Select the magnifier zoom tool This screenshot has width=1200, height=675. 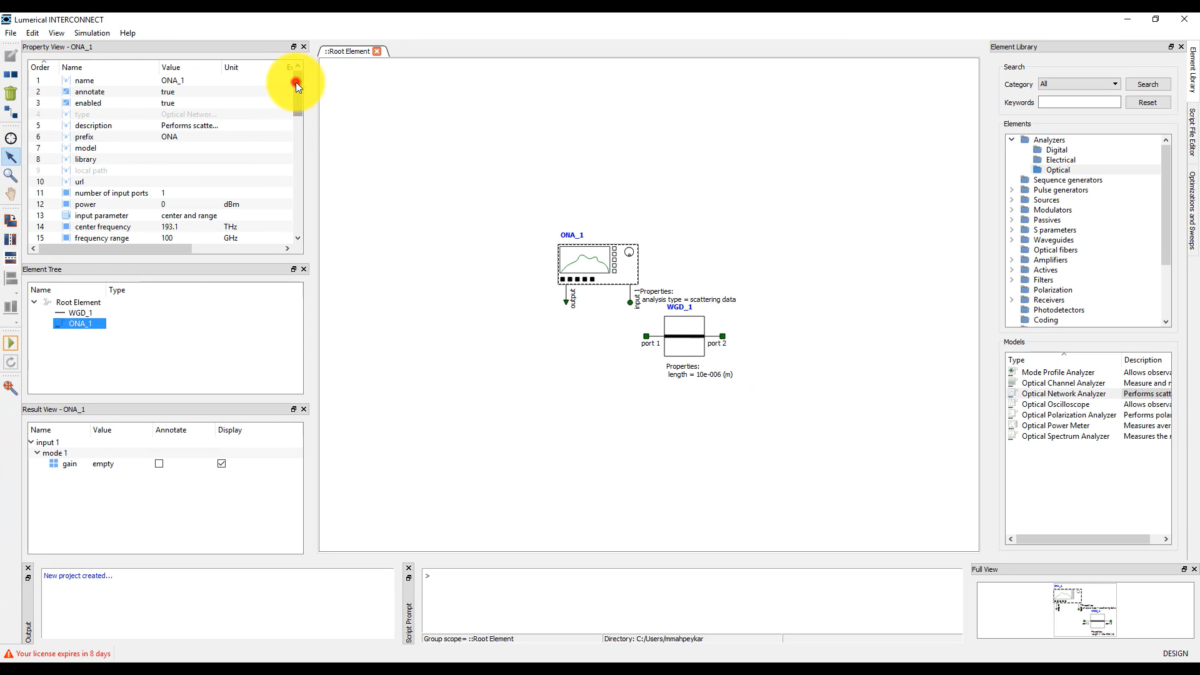tap(11, 175)
